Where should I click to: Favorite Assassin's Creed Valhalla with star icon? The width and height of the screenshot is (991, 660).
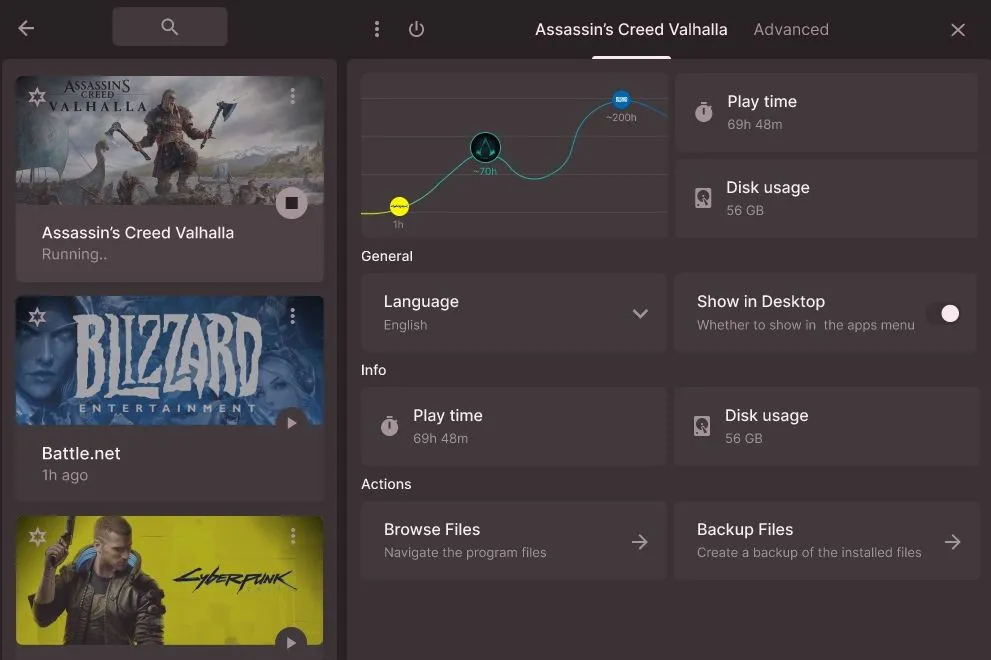pyautogui.click(x=37, y=97)
